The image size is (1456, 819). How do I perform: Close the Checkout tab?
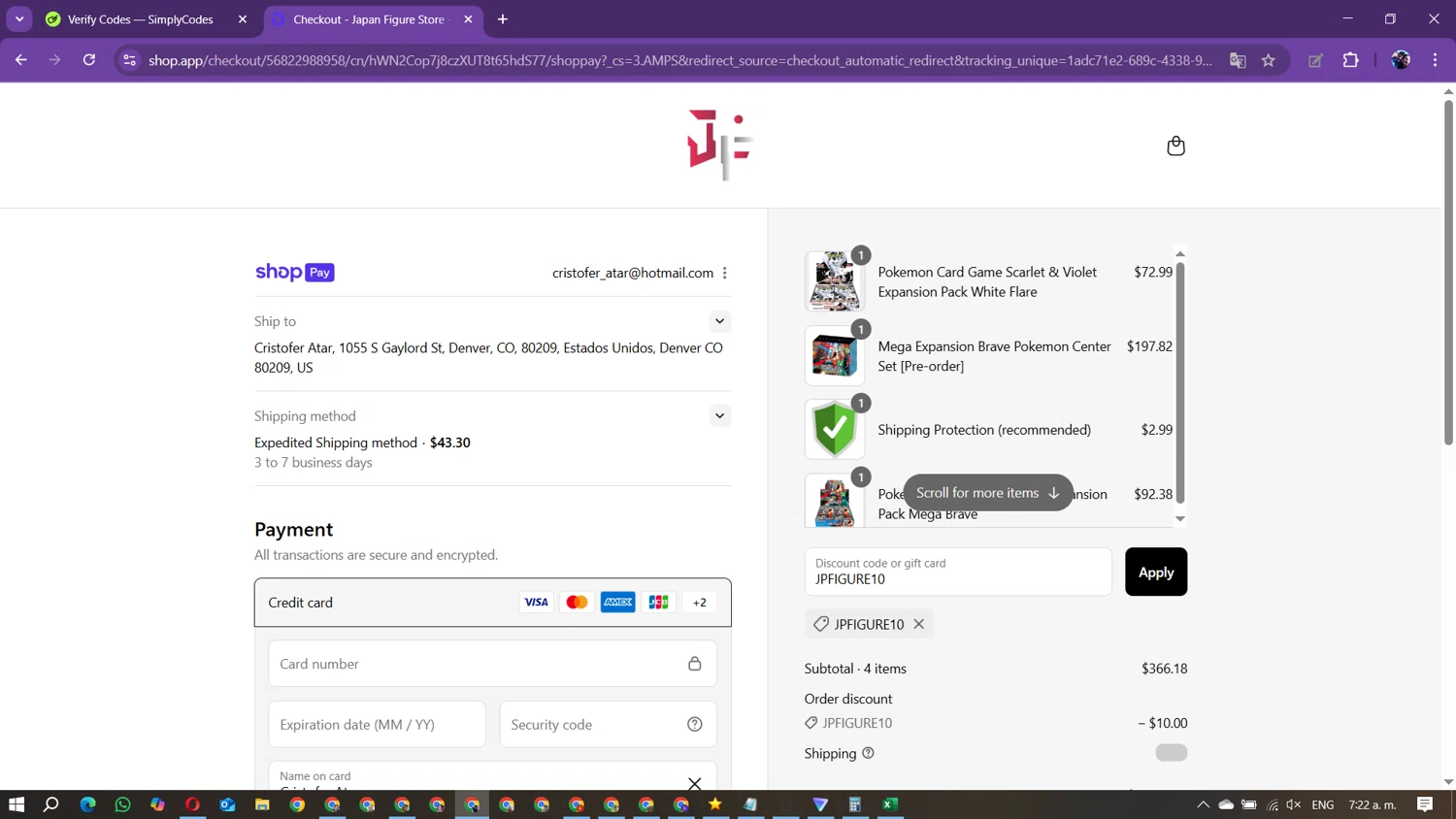pos(468,19)
